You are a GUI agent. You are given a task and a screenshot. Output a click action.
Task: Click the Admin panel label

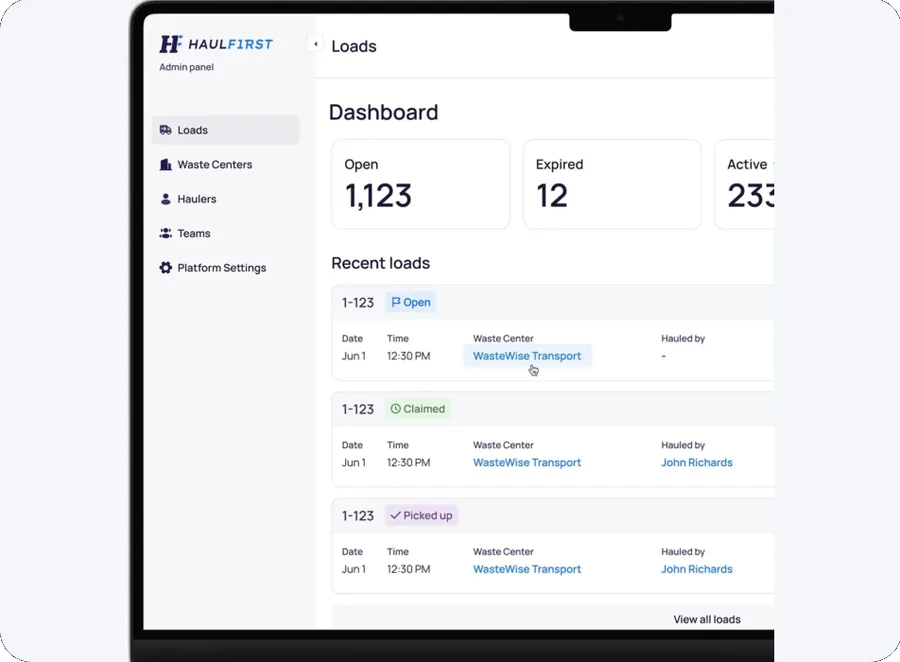(187, 67)
